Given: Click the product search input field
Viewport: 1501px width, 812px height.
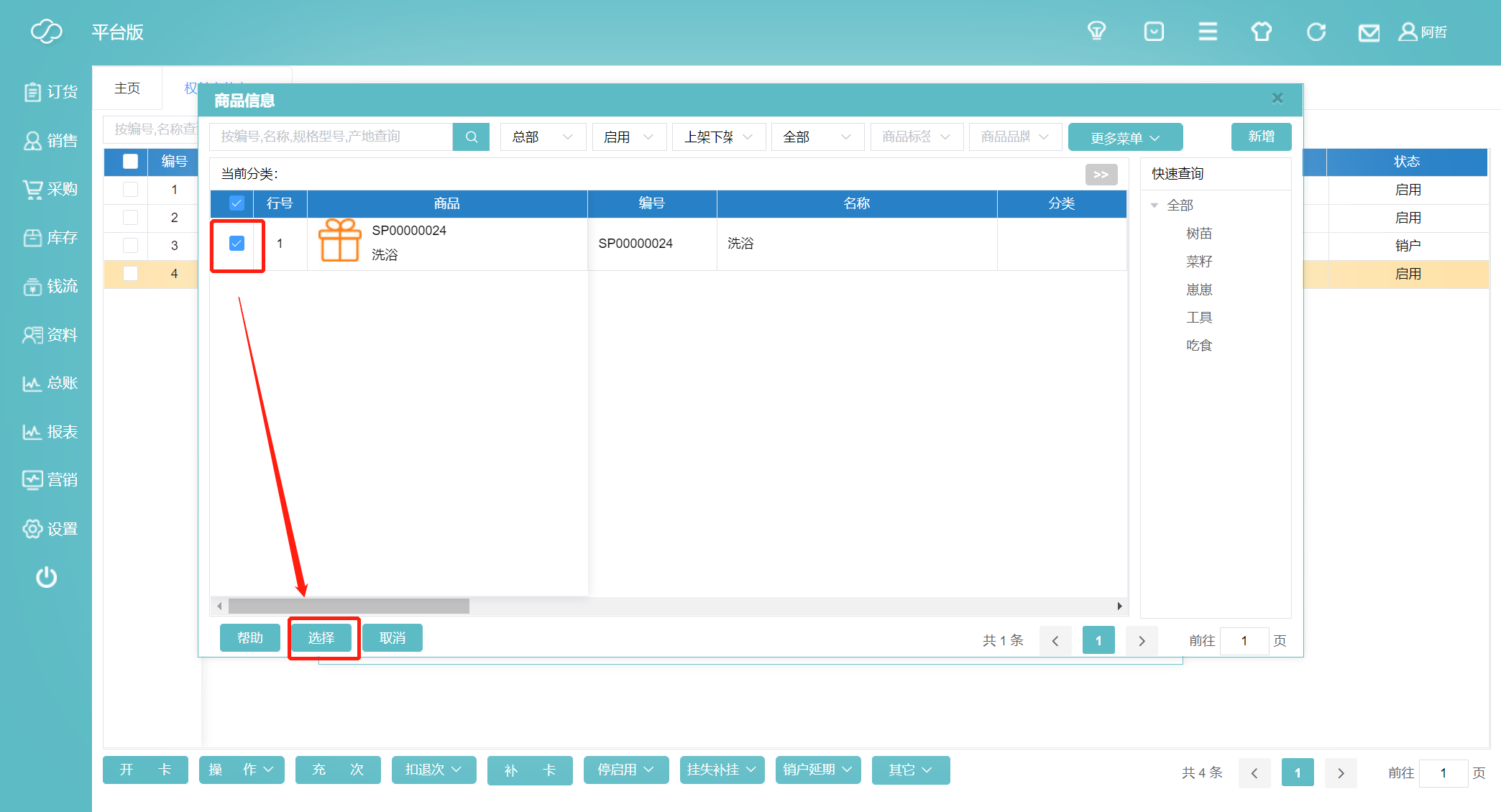Looking at the screenshot, I should tap(331, 137).
